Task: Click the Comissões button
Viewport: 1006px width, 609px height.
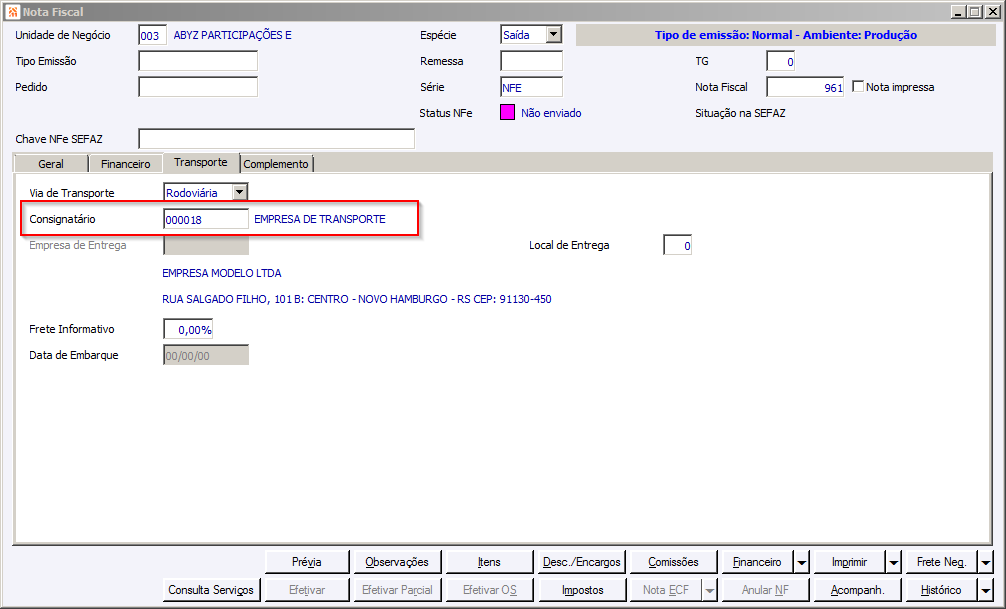Action: click(673, 562)
